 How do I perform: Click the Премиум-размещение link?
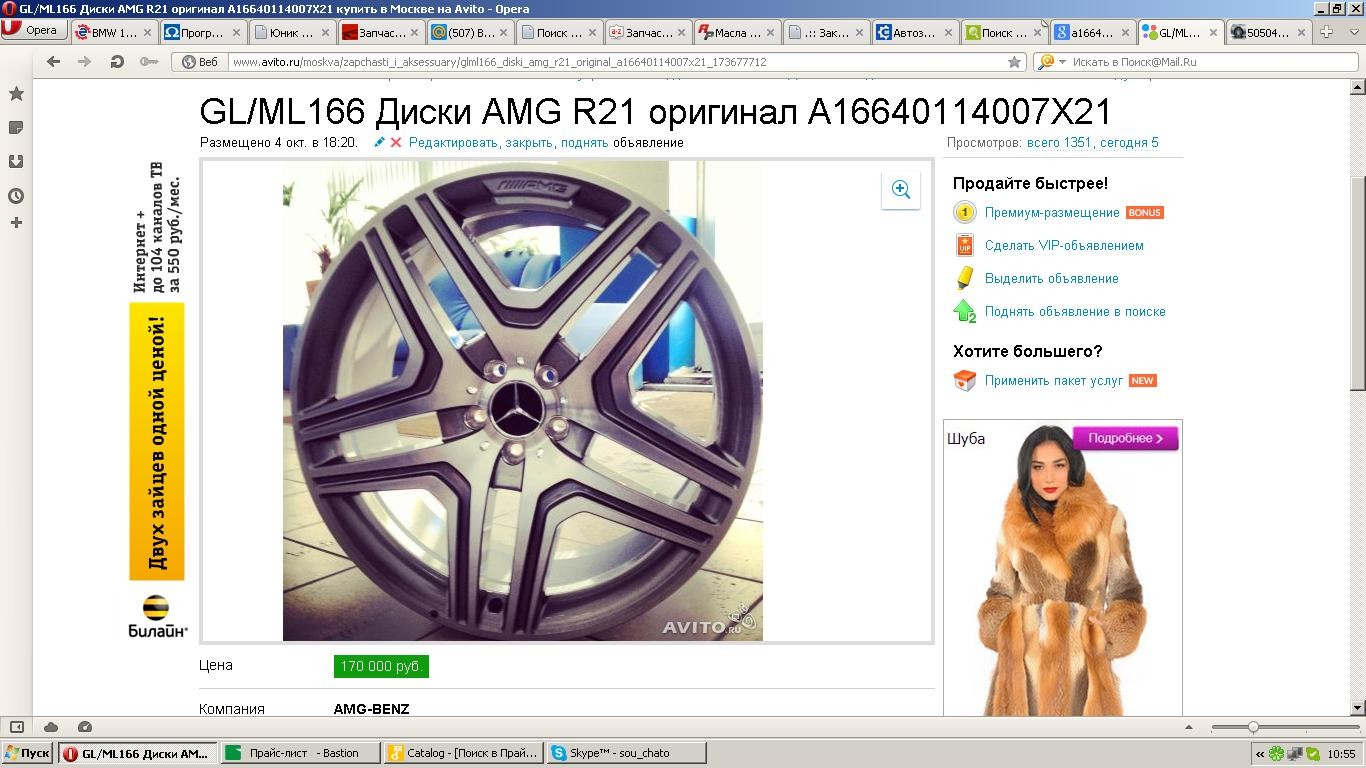pos(1051,213)
